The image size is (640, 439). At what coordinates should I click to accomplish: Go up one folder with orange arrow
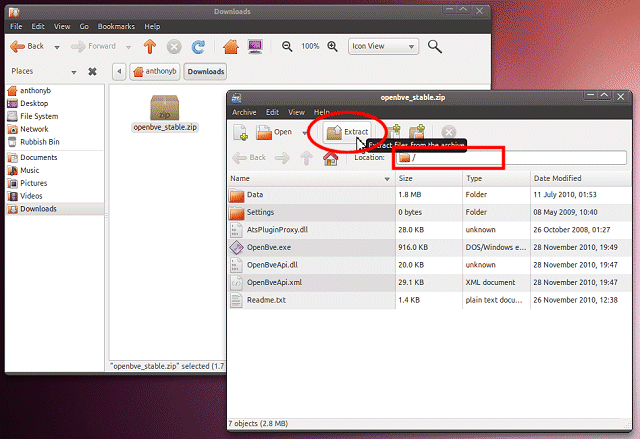tap(150, 47)
